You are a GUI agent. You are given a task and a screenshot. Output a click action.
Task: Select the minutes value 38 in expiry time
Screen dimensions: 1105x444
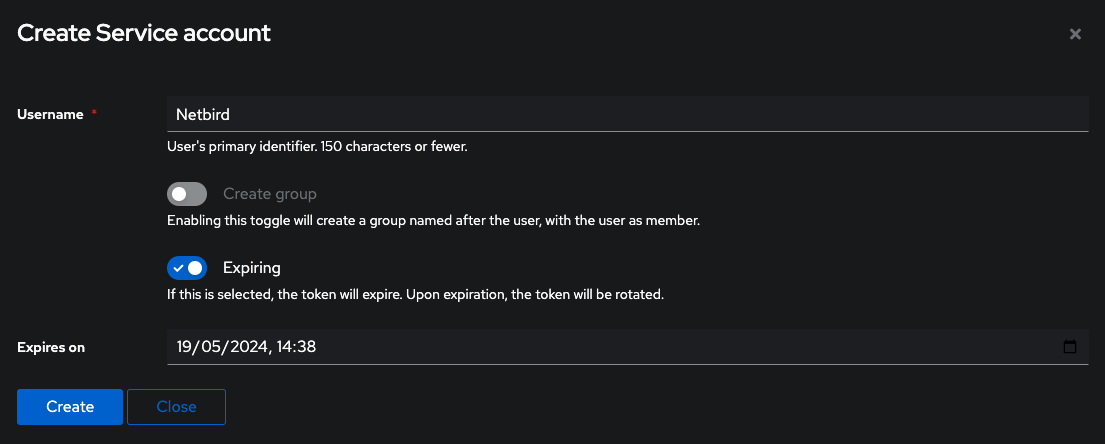click(307, 347)
